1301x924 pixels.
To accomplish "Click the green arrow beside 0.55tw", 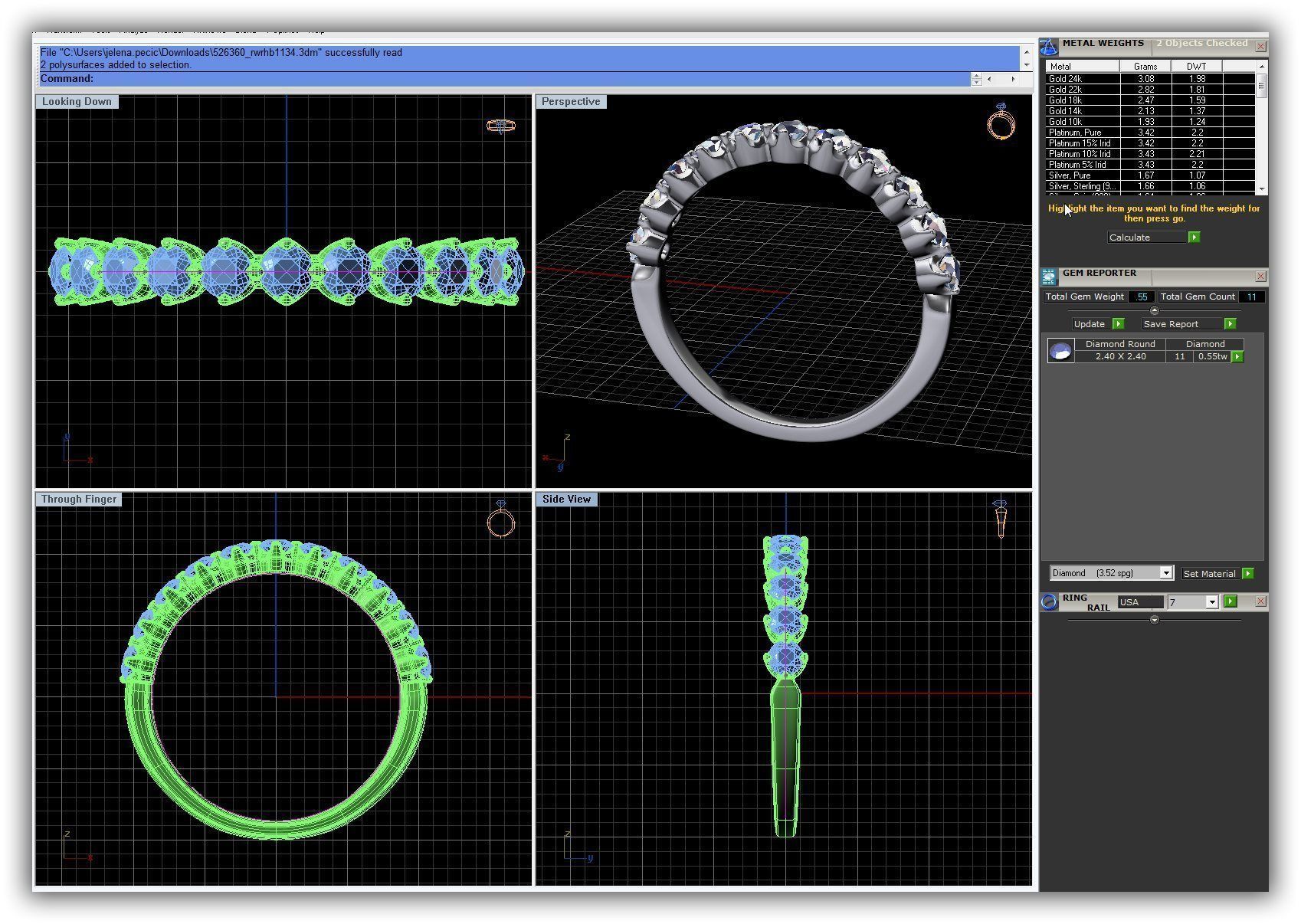I will 1237,357.
